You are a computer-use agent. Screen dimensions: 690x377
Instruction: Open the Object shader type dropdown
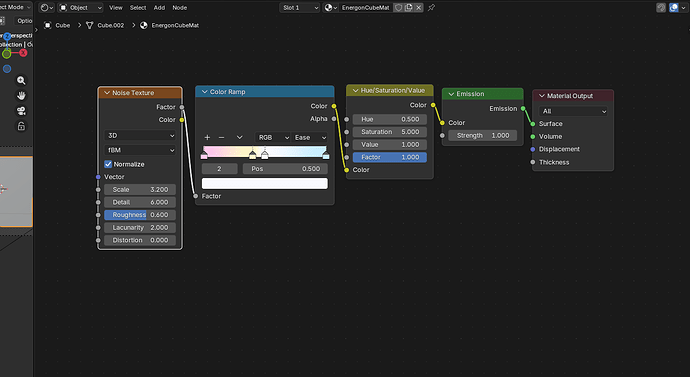(x=81, y=7)
